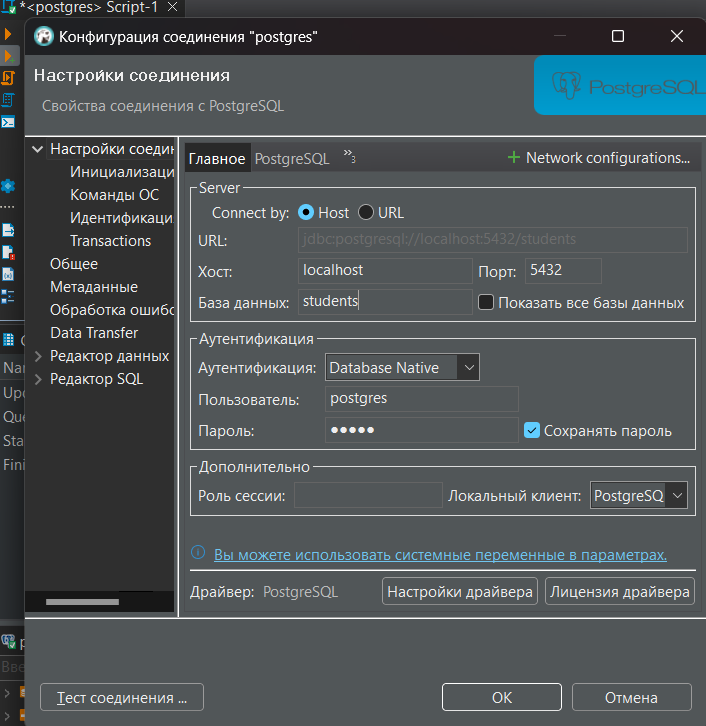Follow the системные переменные в параметрах link
Image resolution: width=706 pixels, height=726 pixels.
click(440, 555)
